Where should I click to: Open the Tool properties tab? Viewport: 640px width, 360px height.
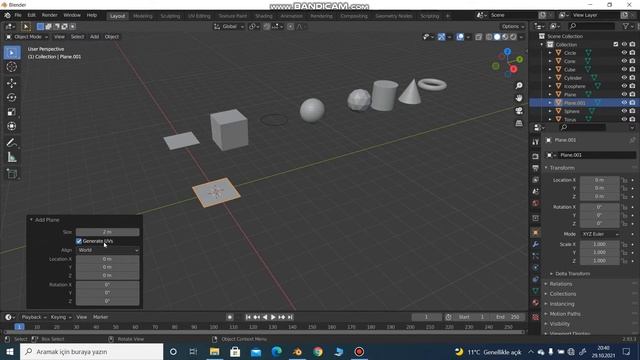tap(536, 142)
